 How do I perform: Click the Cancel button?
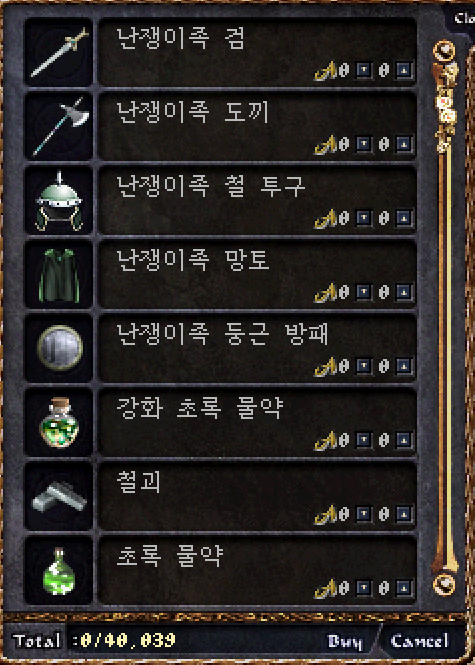tap(419, 640)
